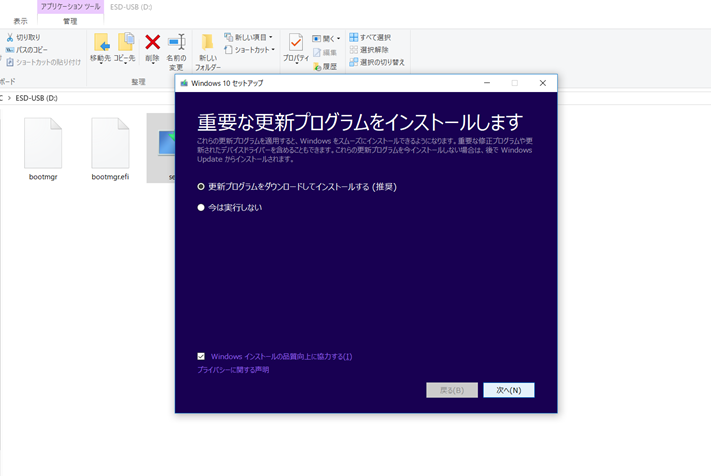Click the Move to (移動先) folder icon
The width and height of the screenshot is (711, 476).
coord(102,42)
